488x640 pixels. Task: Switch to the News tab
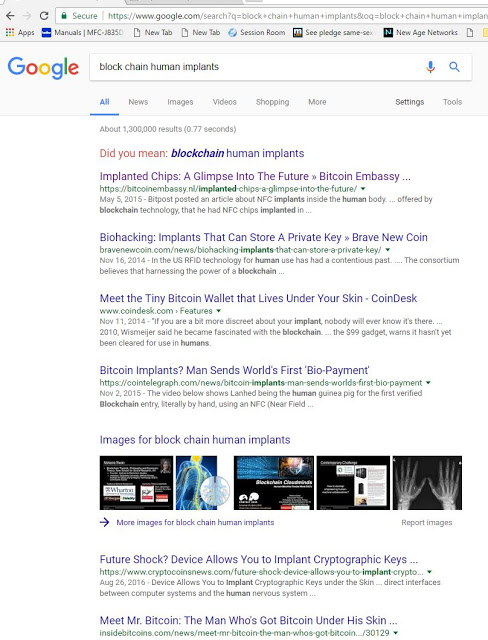138,102
